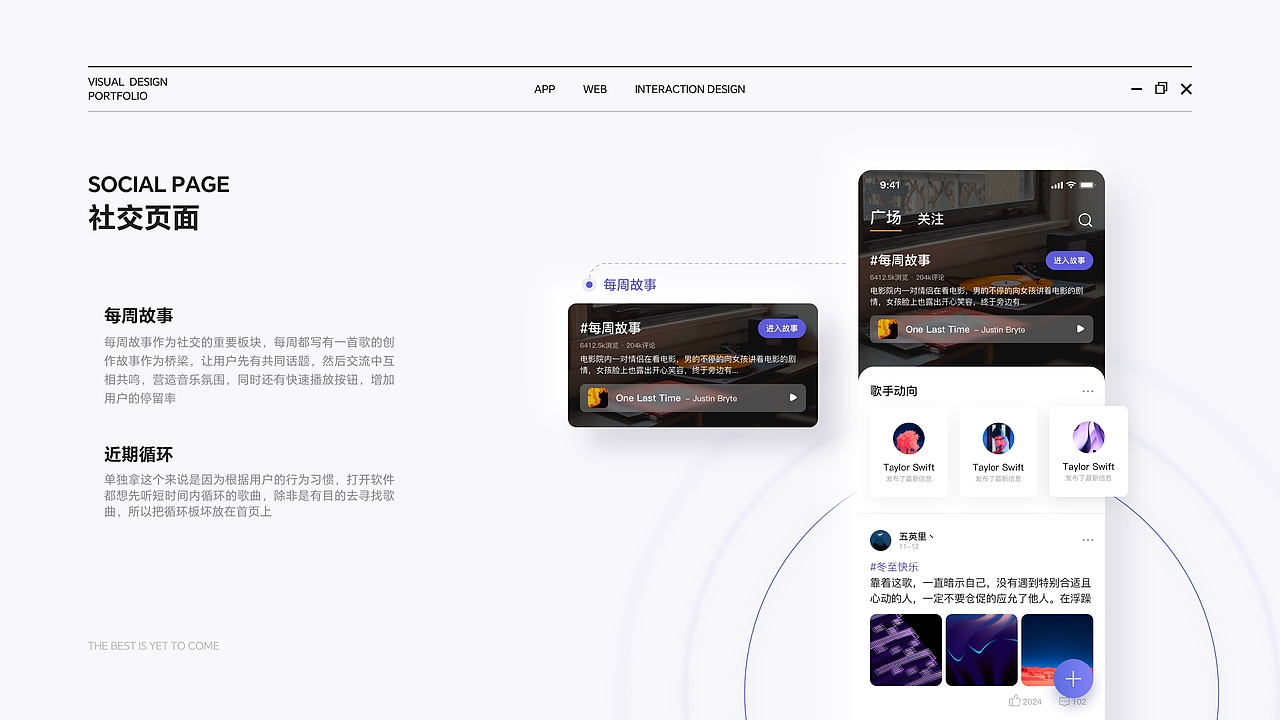
Task: Select the second Taylor Swift avatar, blue figure
Action: click(x=998, y=439)
